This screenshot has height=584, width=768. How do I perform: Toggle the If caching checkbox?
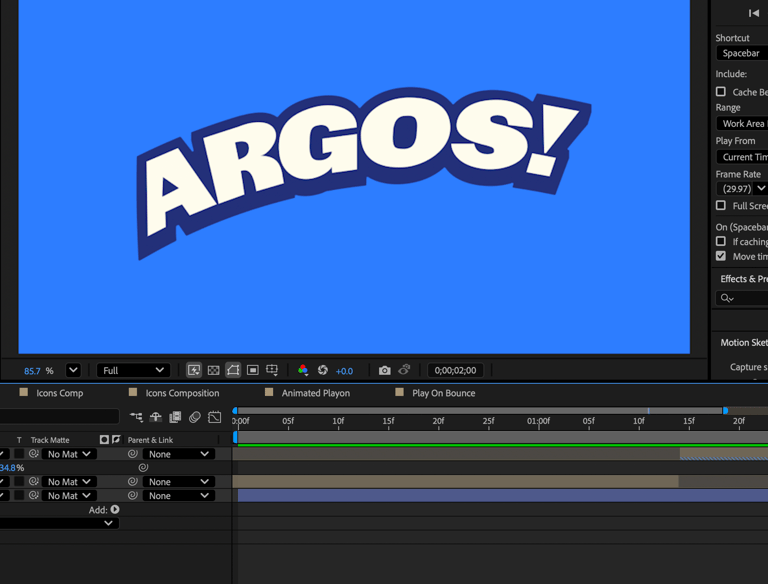tap(720, 241)
